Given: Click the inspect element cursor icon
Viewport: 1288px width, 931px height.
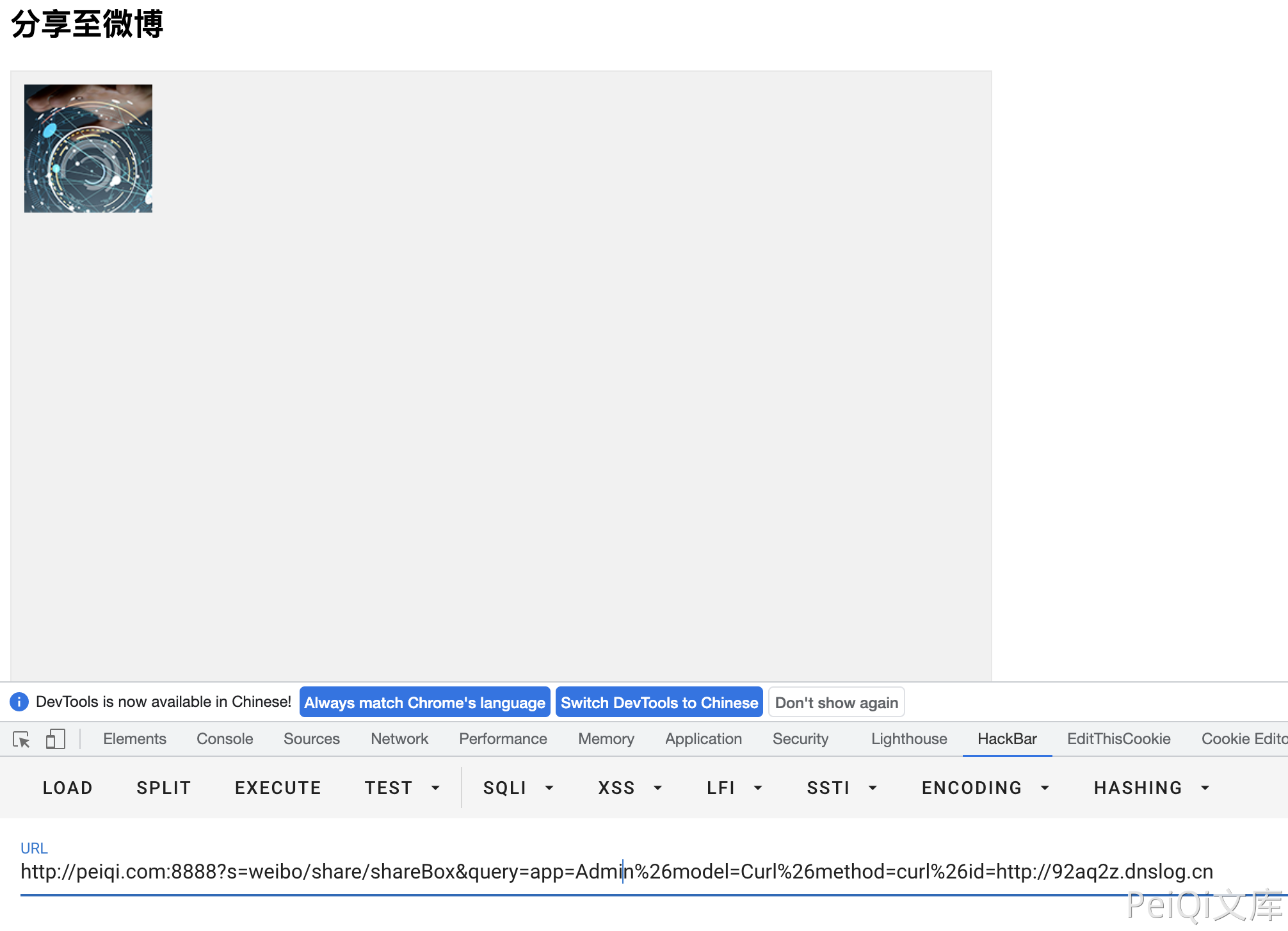Looking at the screenshot, I should point(21,740).
